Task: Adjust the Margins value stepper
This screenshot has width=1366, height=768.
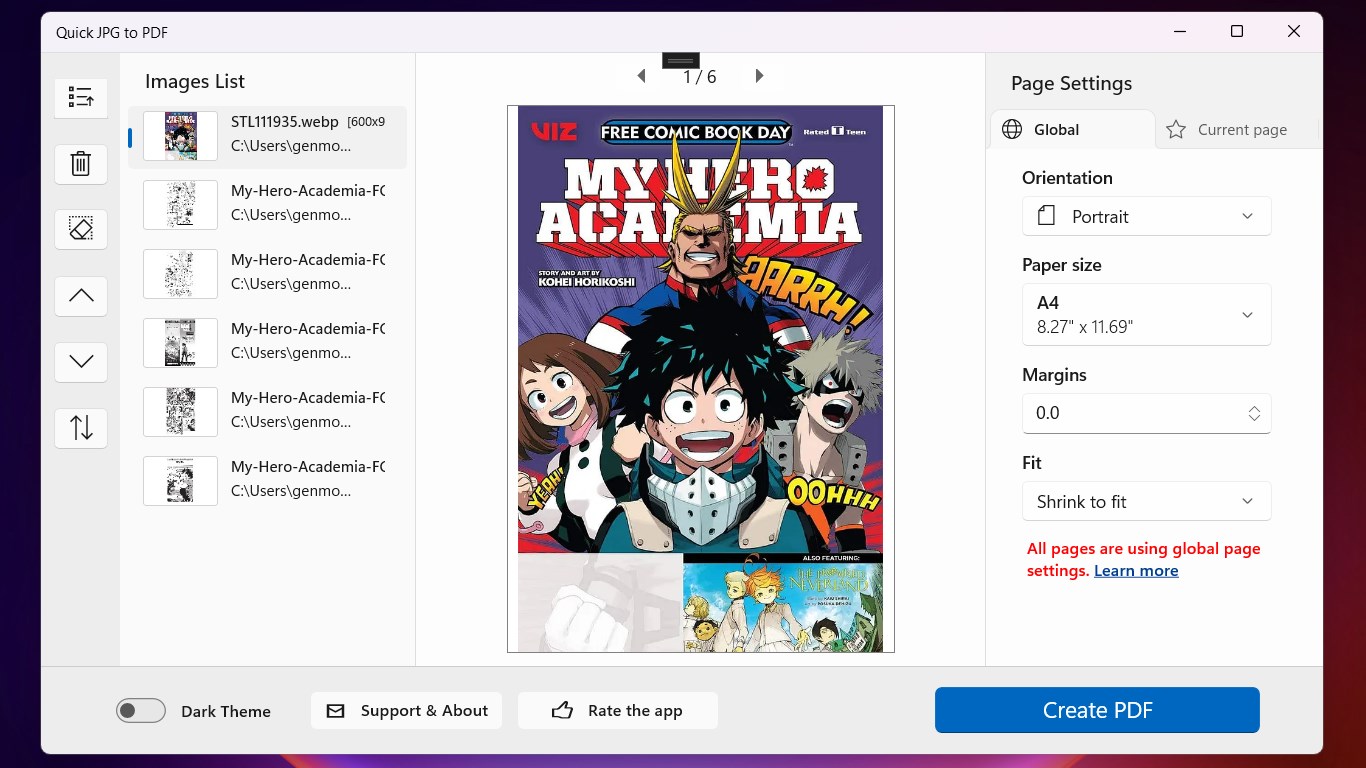Action: tap(1254, 413)
